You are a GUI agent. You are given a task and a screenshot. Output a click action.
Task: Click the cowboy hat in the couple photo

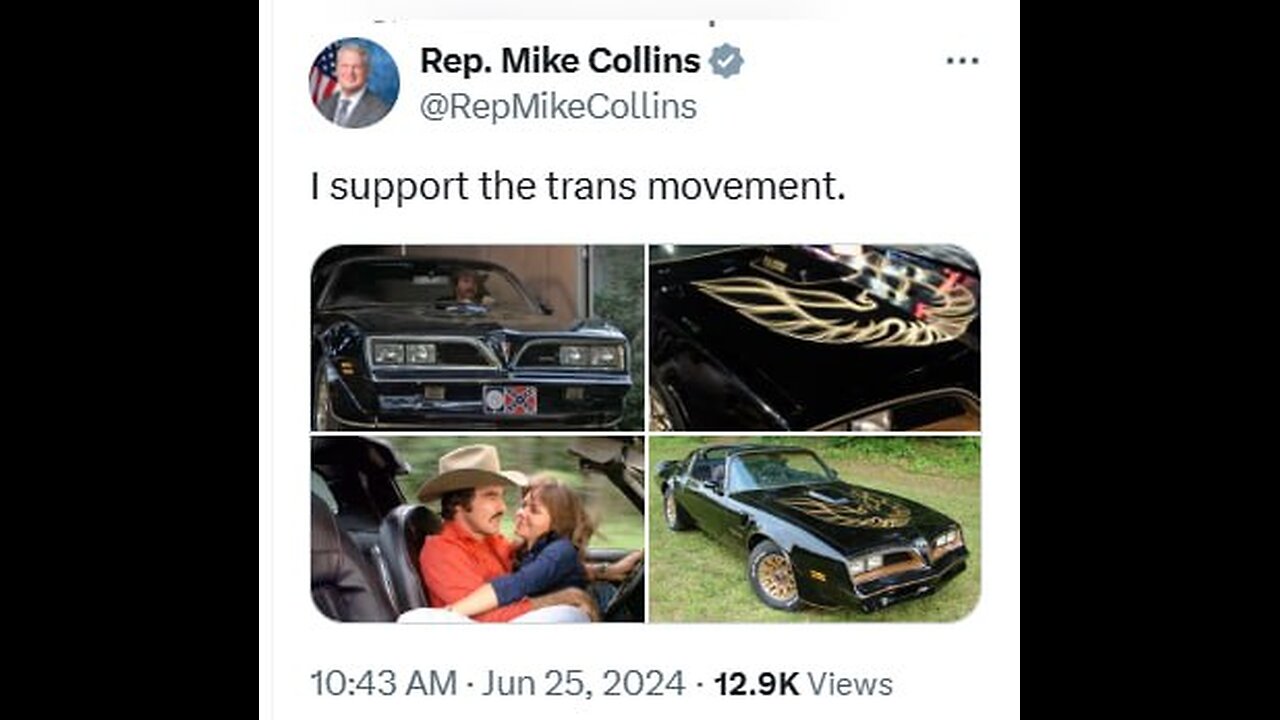470,470
